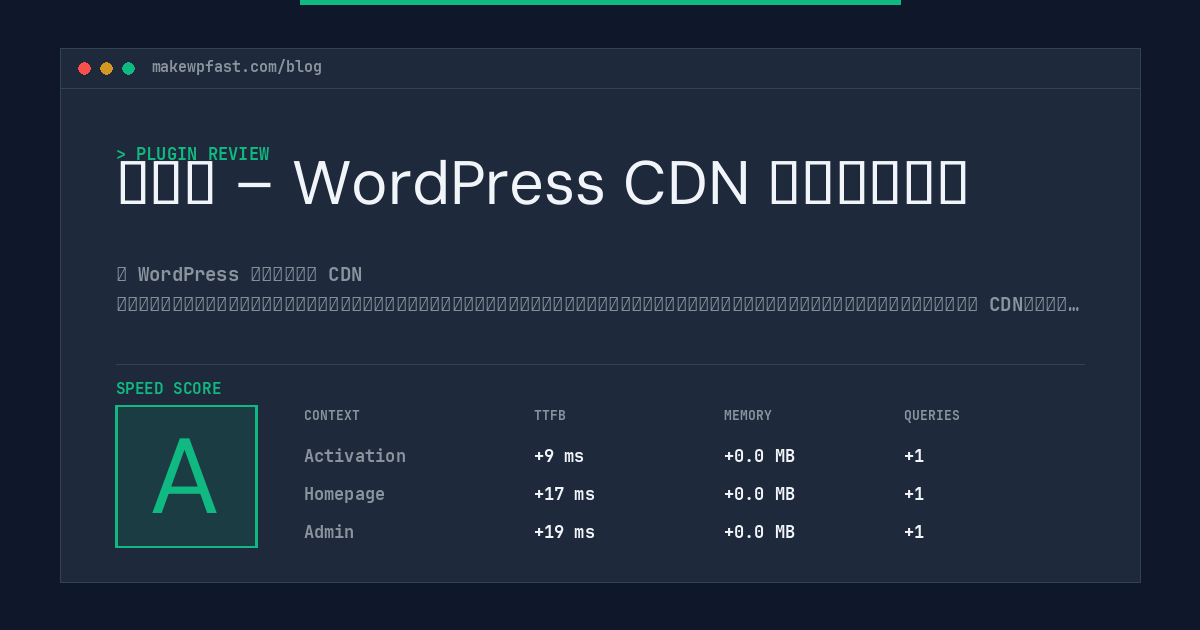The image size is (1200, 630).
Task: Click the +17 ms TTFB value
Action: (564, 494)
